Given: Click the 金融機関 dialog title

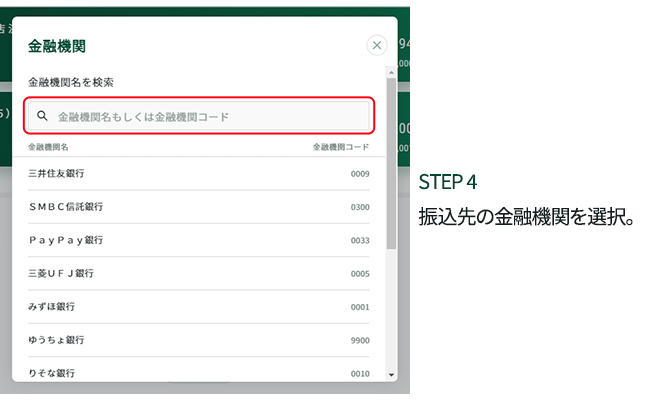Looking at the screenshot, I should [x=57, y=46].
